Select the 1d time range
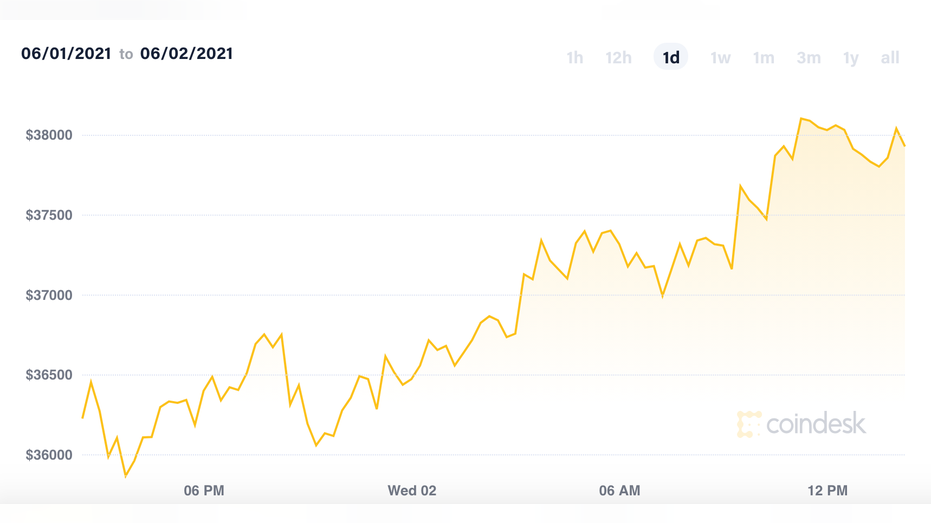The image size is (931, 523). point(671,57)
